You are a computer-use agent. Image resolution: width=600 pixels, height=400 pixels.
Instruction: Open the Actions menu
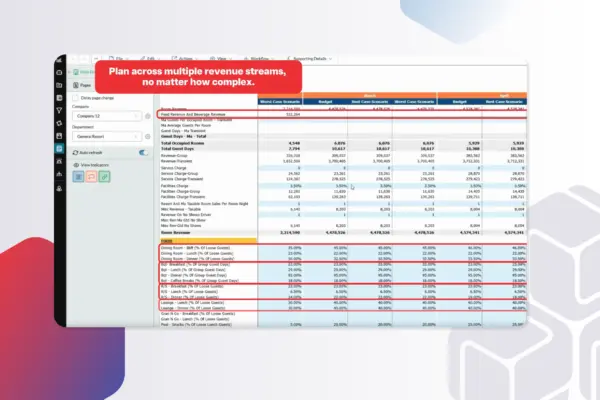point(184,59)
